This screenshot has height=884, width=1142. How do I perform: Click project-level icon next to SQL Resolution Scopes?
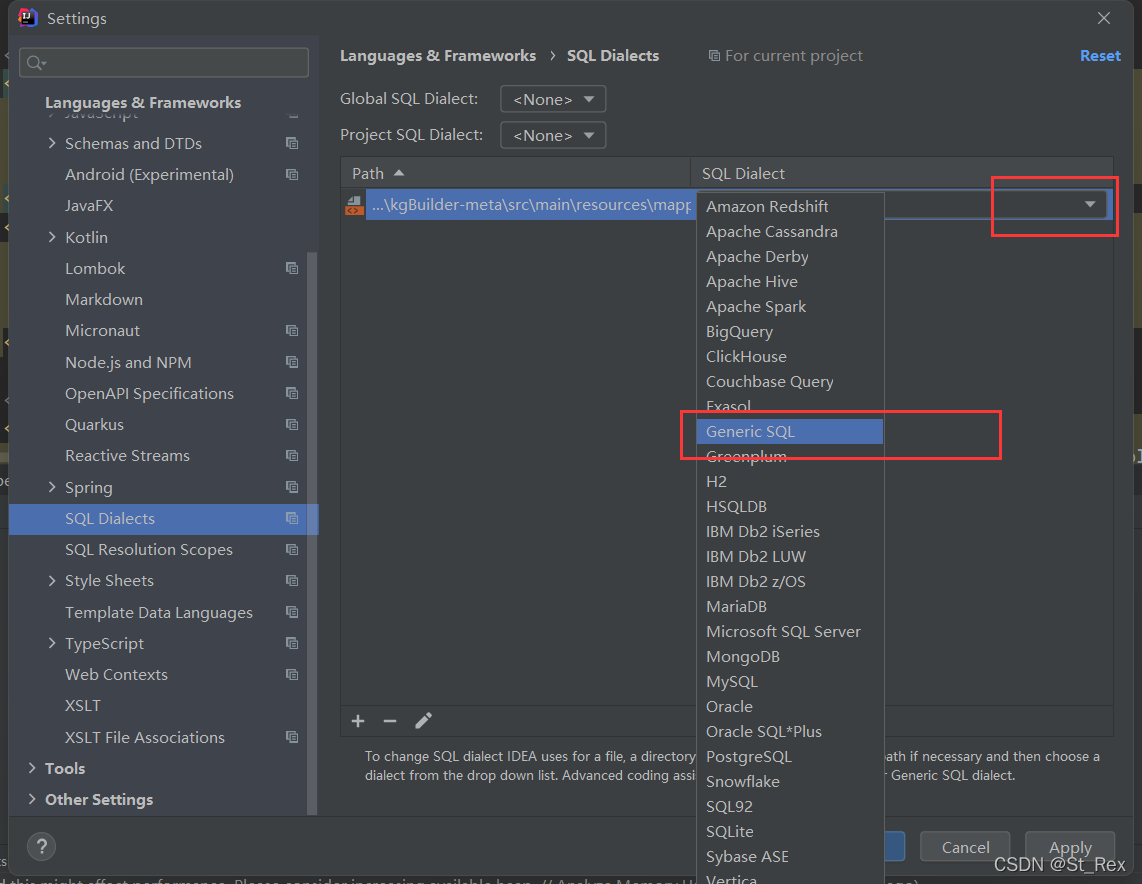click(292, 550)
